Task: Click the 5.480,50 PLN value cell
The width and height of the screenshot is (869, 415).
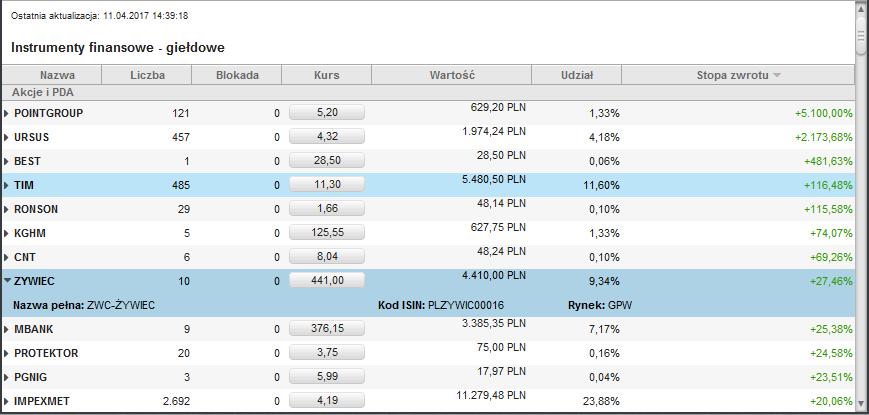Action: pyautogui.click(x=493, y=179)
